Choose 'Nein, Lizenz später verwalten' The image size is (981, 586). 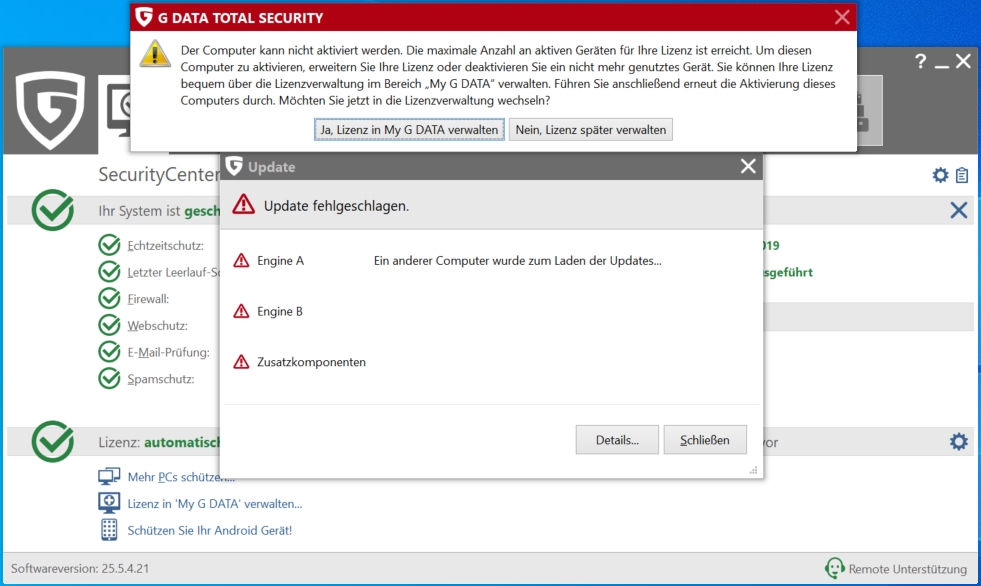591,129
